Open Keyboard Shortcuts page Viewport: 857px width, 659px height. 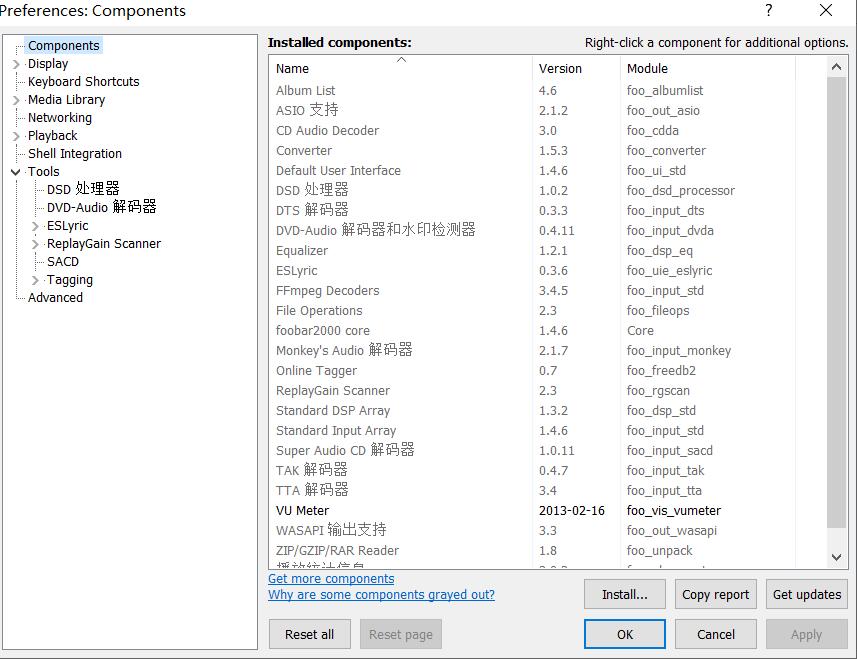tap(84, 81)
